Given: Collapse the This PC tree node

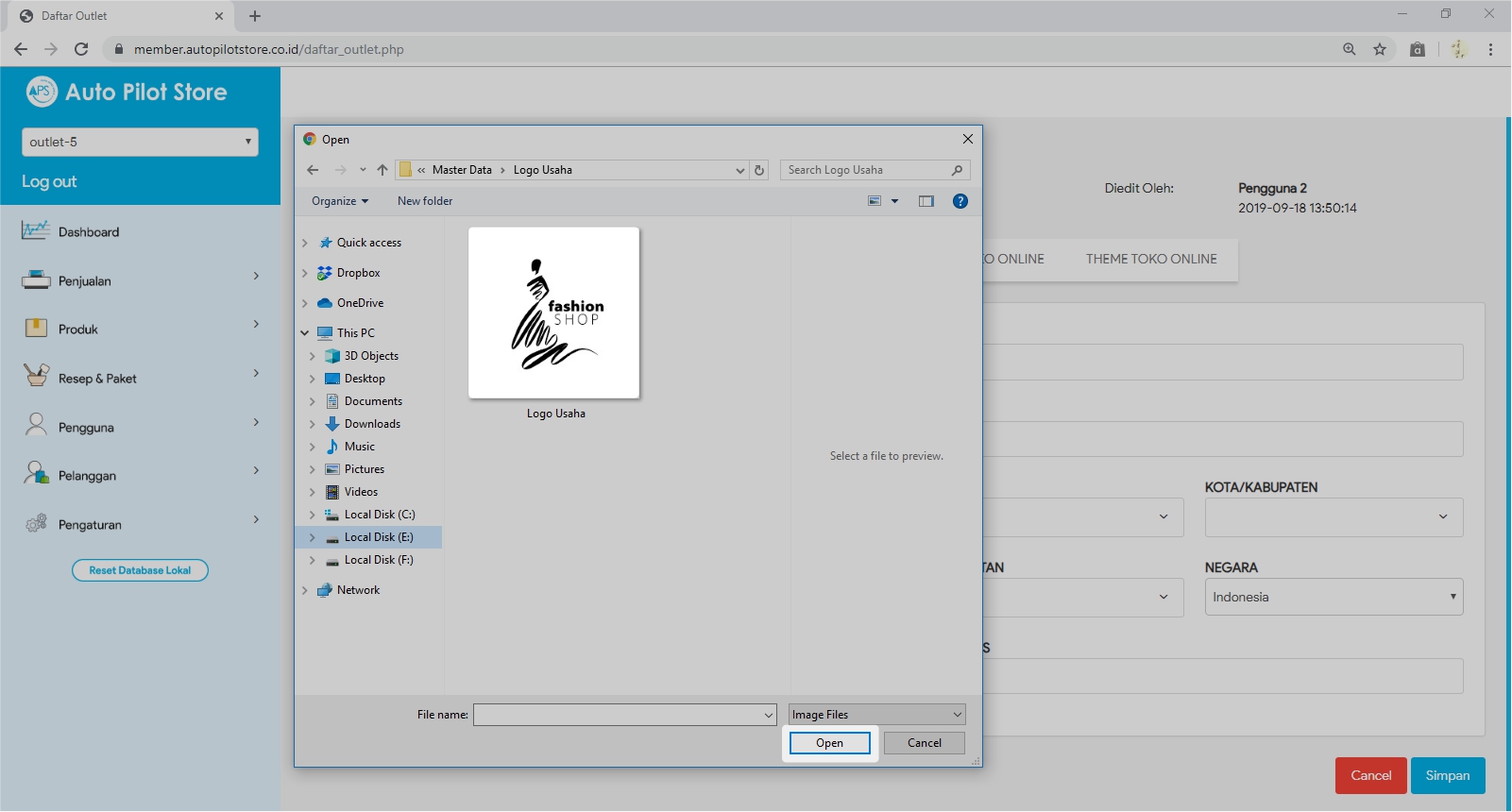Looking at the screenshot, I should tap(305, 333).
